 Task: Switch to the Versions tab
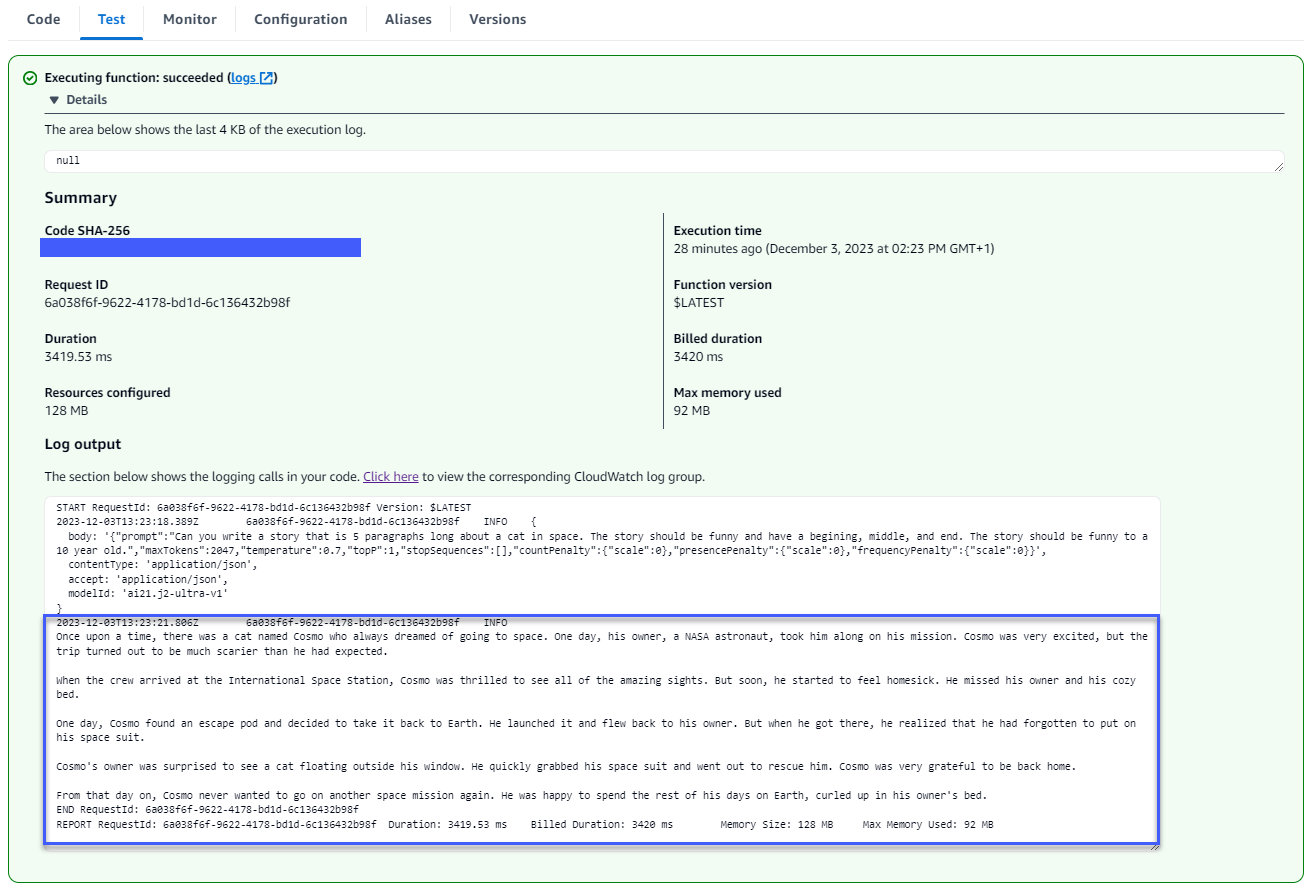(497, 19)
